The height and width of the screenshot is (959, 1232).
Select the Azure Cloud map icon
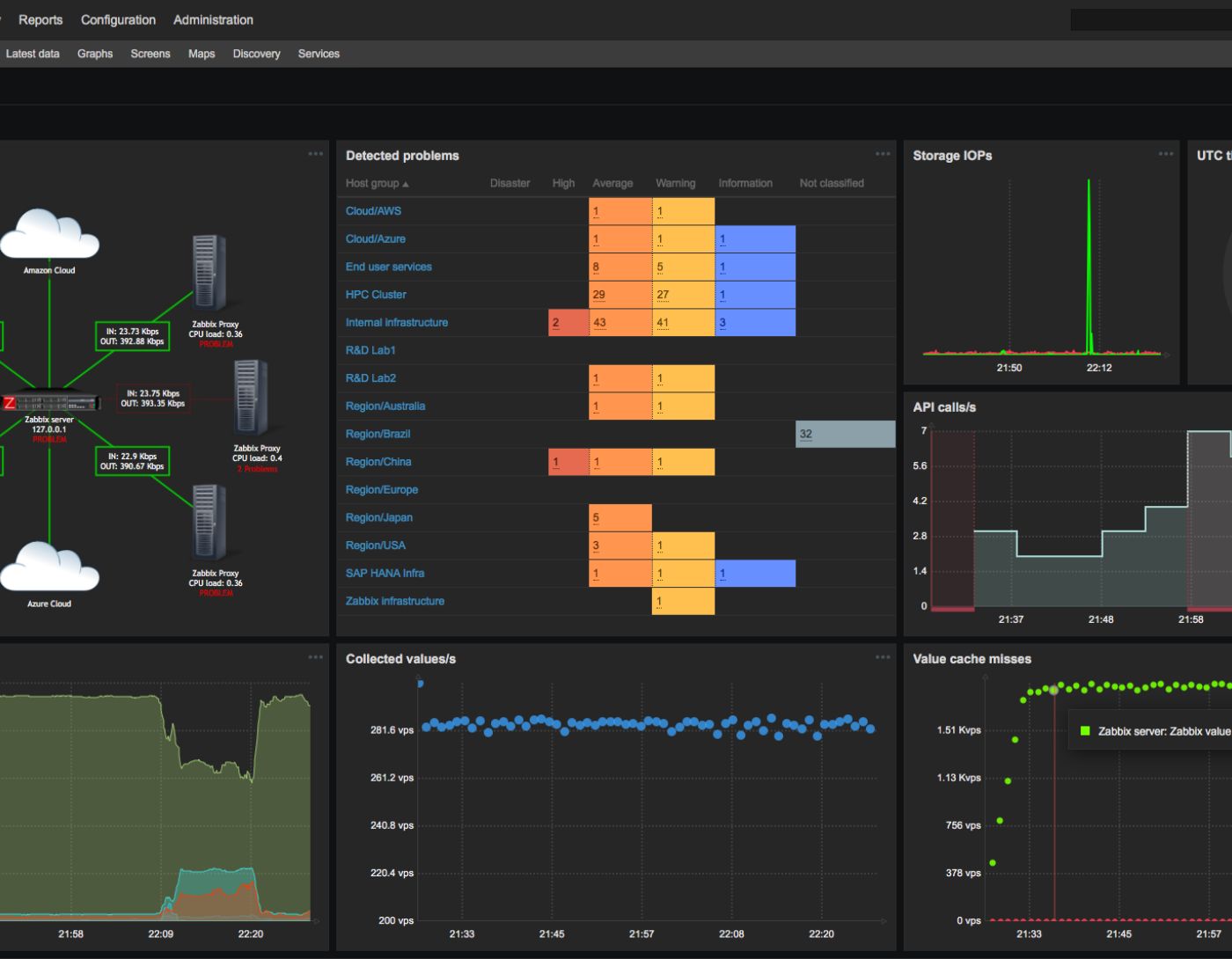coord(49,567)
